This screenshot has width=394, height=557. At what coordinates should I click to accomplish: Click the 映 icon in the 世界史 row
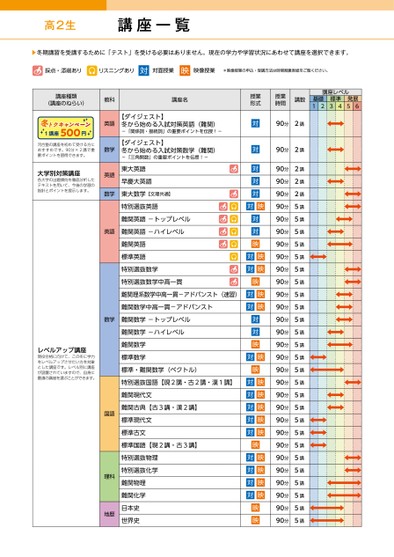coord(255,520)
